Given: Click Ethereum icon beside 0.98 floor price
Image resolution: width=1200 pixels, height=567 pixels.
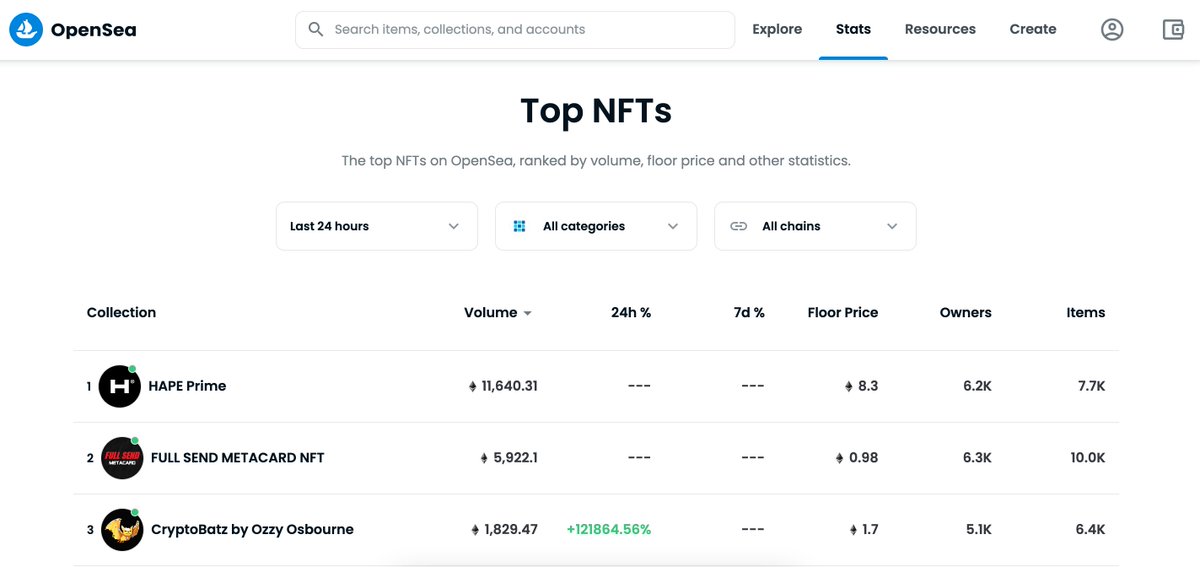Looking at the screenshot, I should pyautogui.click(x=840, y=458).
